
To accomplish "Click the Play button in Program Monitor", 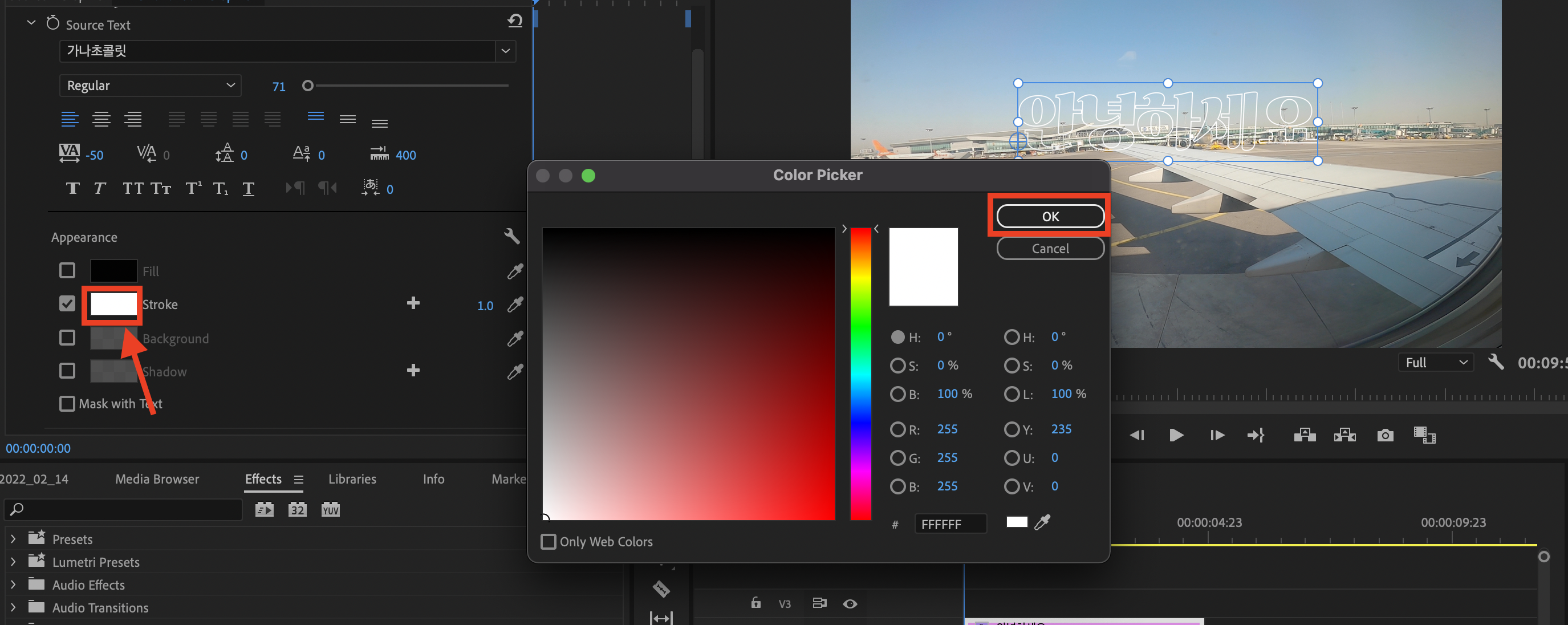I will [x=1176, y=435].
